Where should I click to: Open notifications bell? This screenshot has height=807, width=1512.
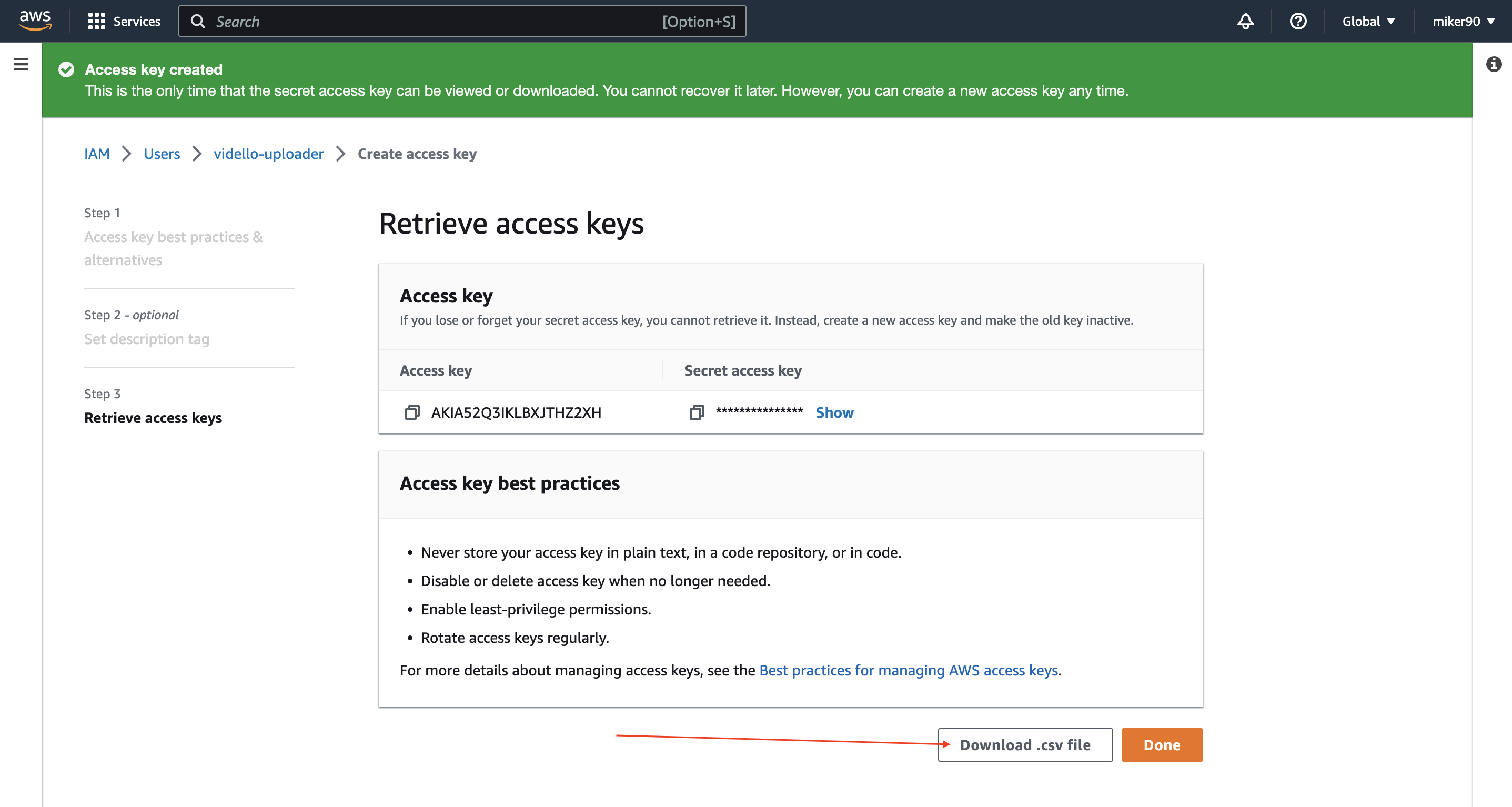(1245, 21)
